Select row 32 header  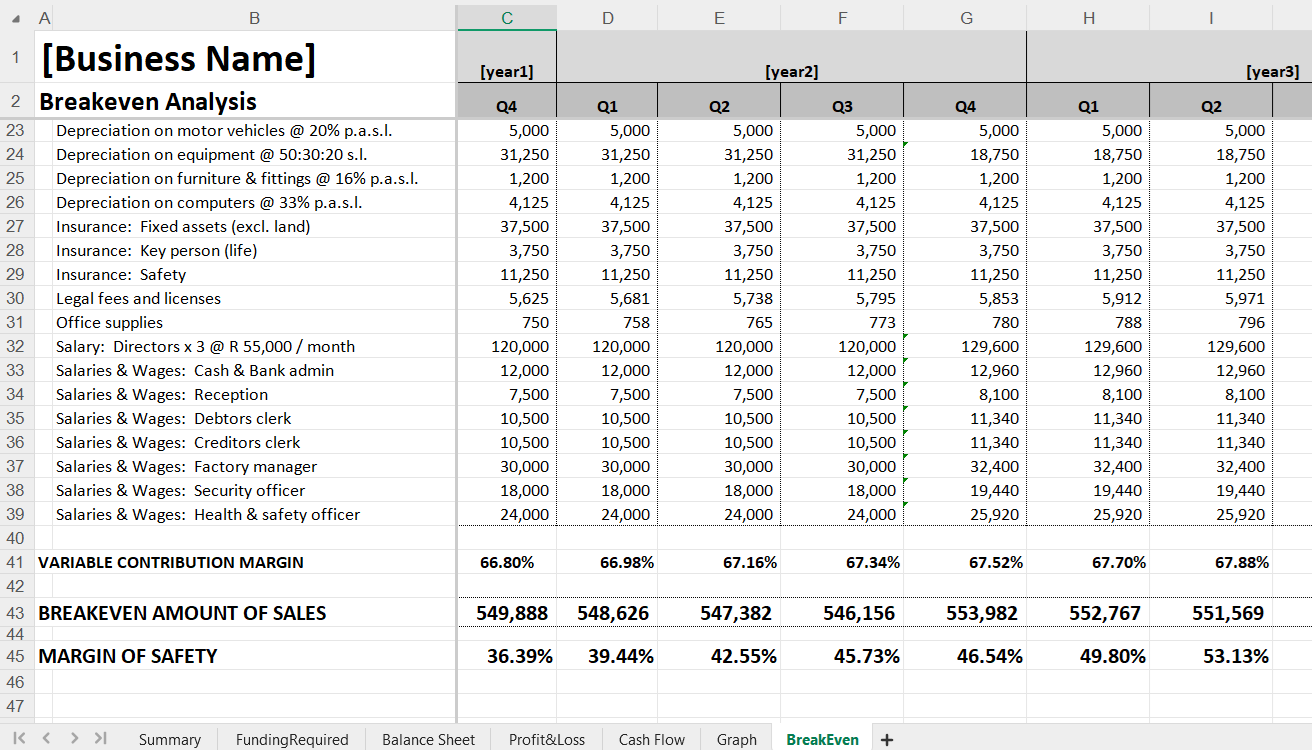point(16,346)
